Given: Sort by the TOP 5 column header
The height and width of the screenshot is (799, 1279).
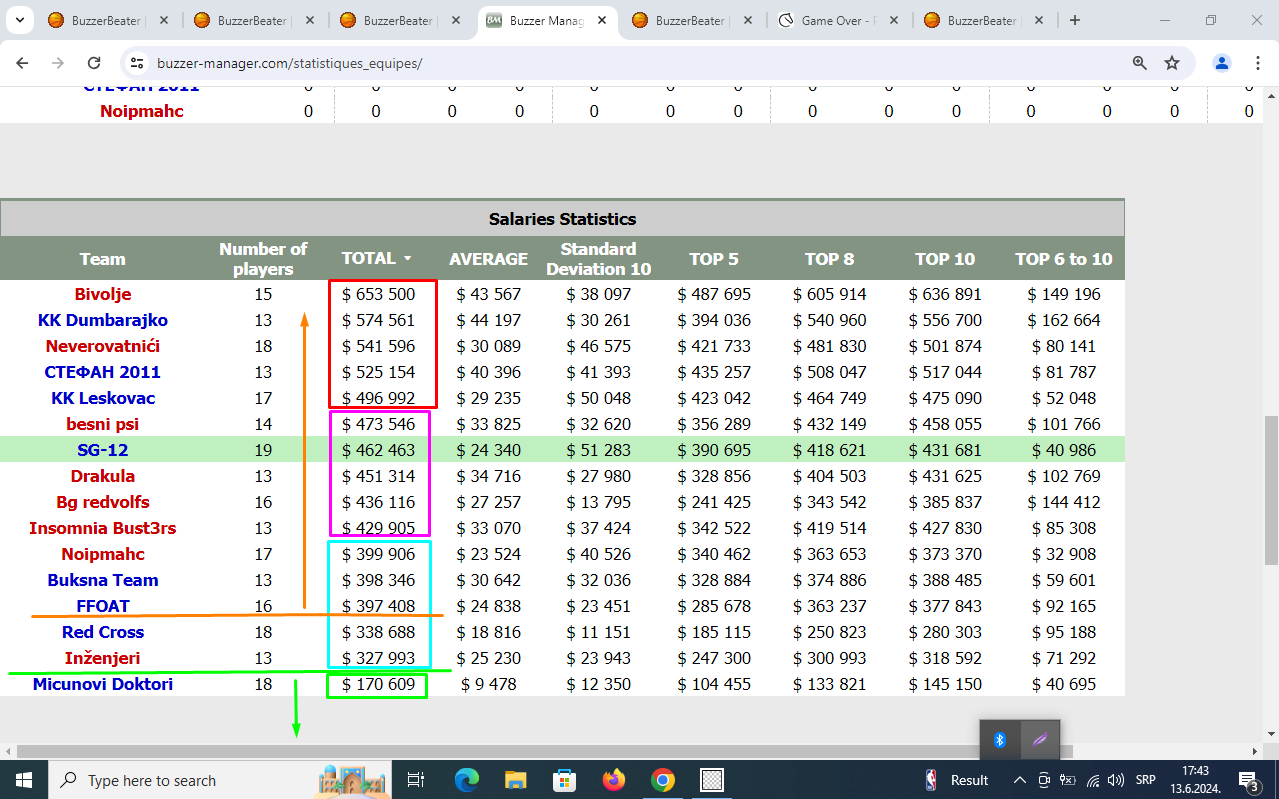Looking at the screenshot, I should [714, 259].
